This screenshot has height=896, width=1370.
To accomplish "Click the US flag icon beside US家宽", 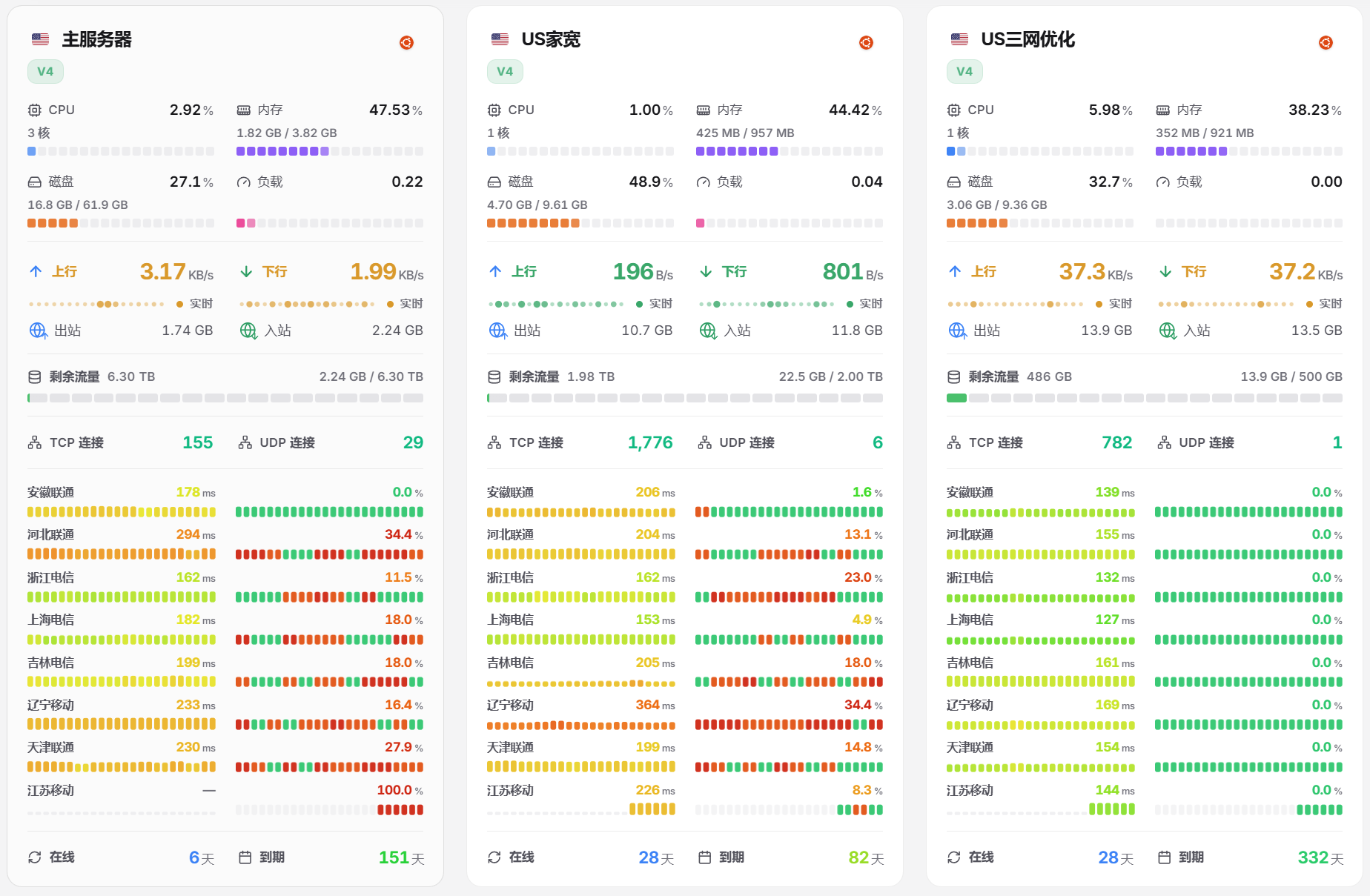I will coord(500,39).
